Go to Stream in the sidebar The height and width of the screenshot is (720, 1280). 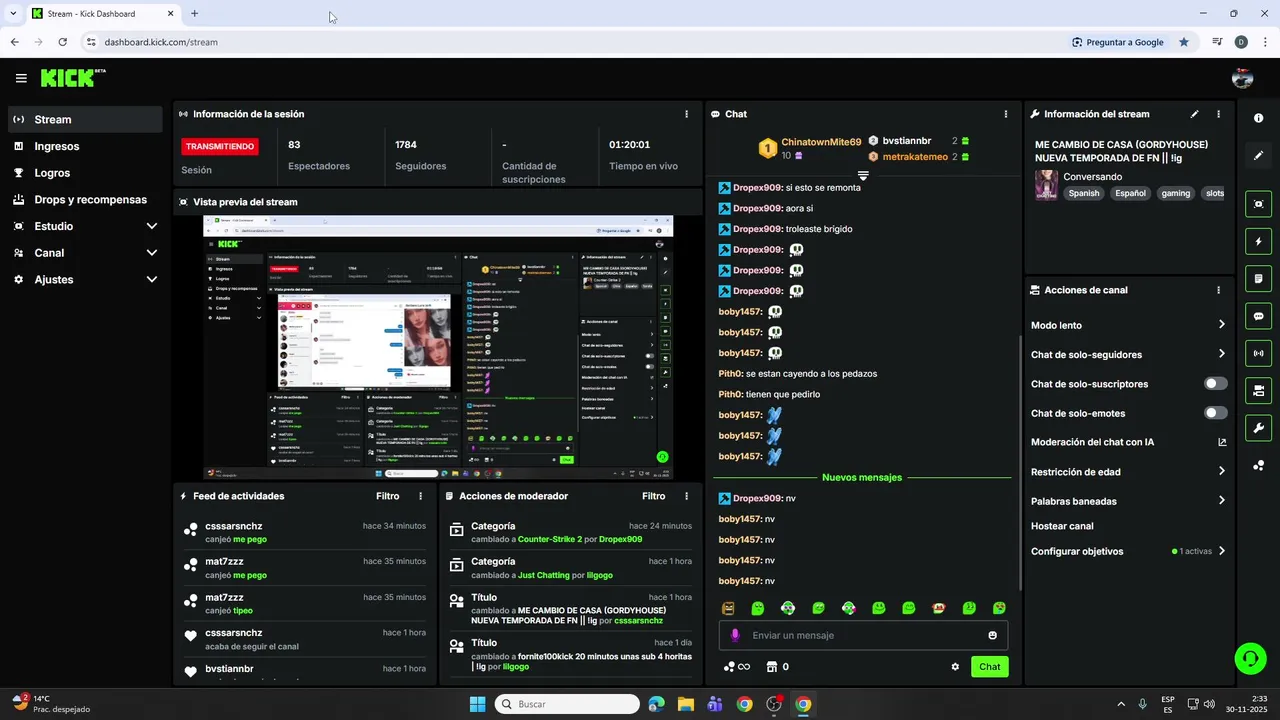coord(85,119)
